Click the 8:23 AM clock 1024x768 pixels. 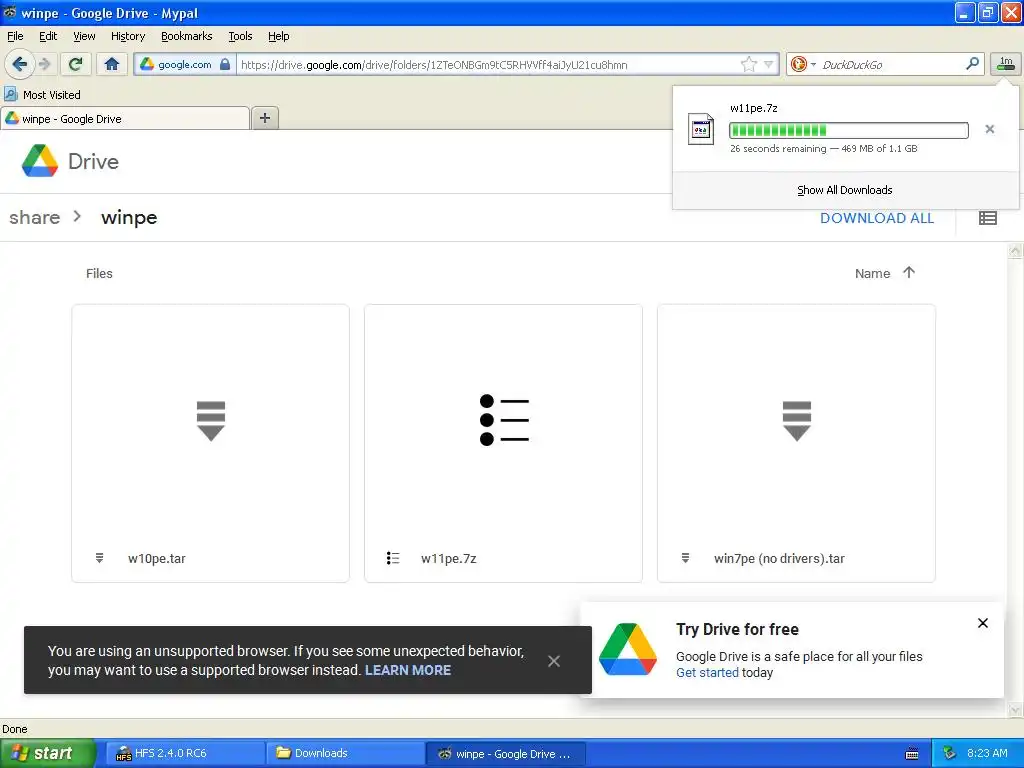[987, 753]
